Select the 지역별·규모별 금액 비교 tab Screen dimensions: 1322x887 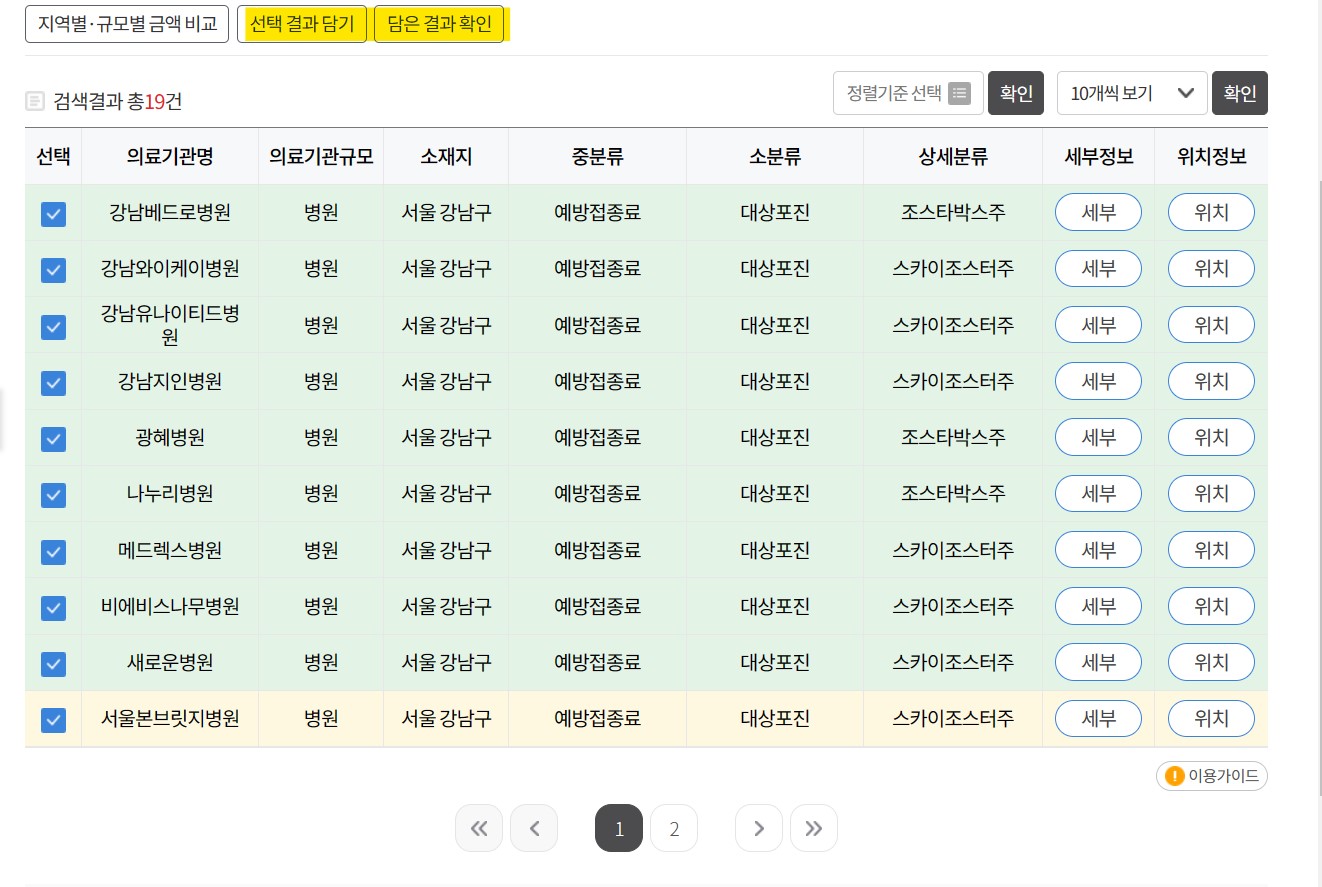click(x=126, y=23)
